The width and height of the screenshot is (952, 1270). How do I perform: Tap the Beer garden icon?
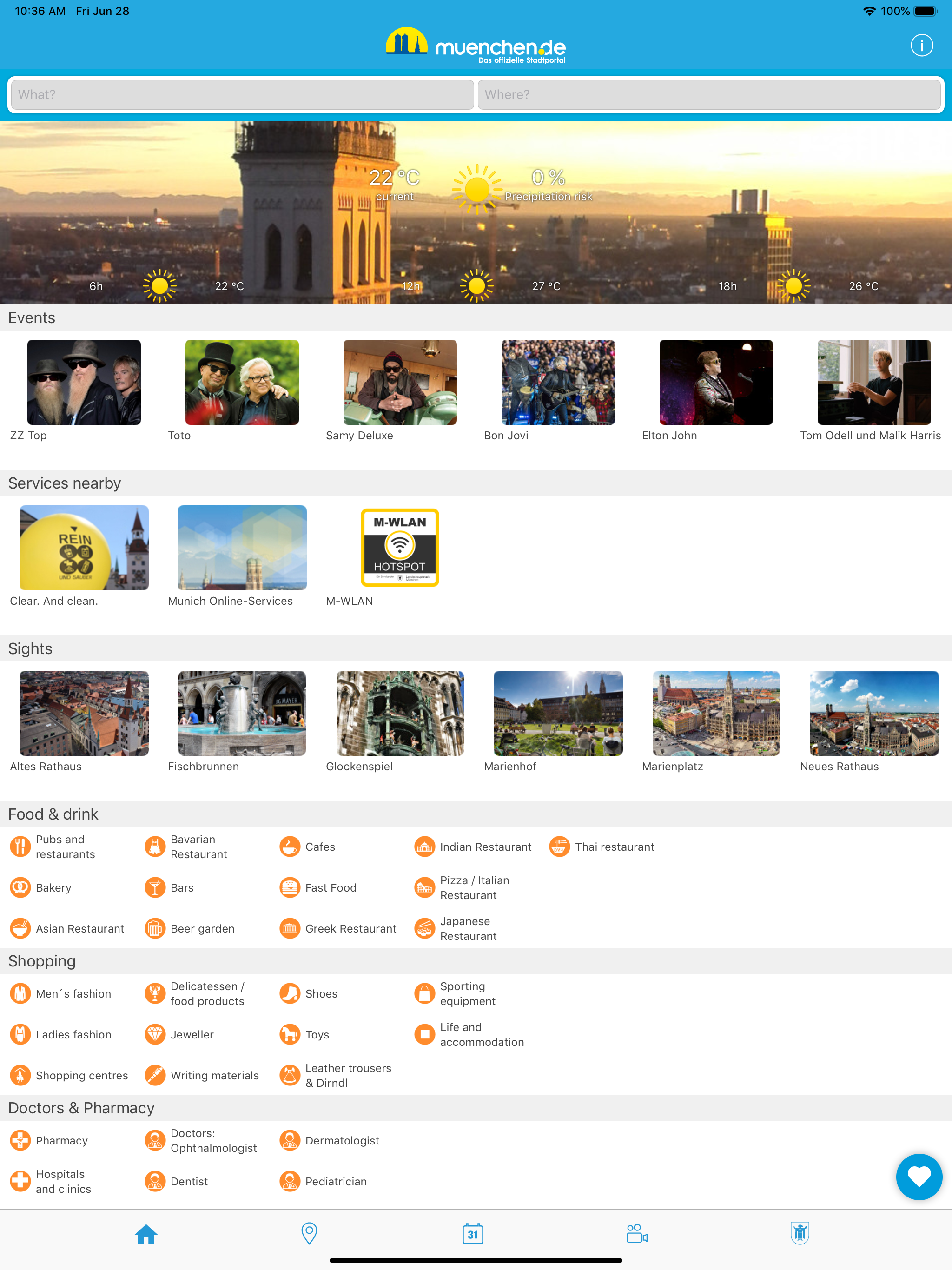click(154, 928)
